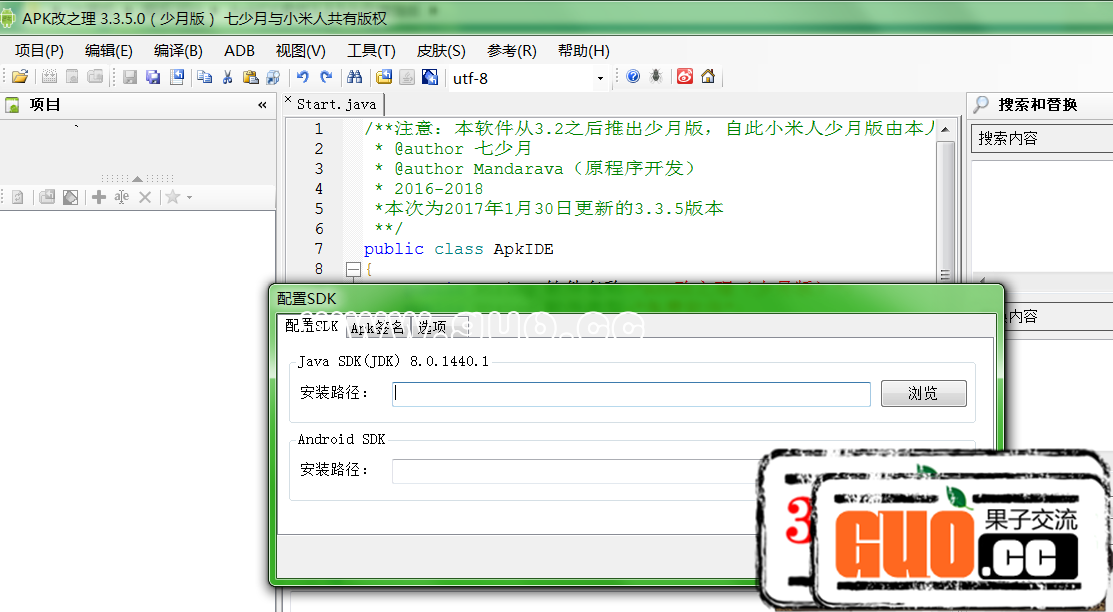
Task: Click the save-as floppy icon with arrow
Action: (177, 77)
